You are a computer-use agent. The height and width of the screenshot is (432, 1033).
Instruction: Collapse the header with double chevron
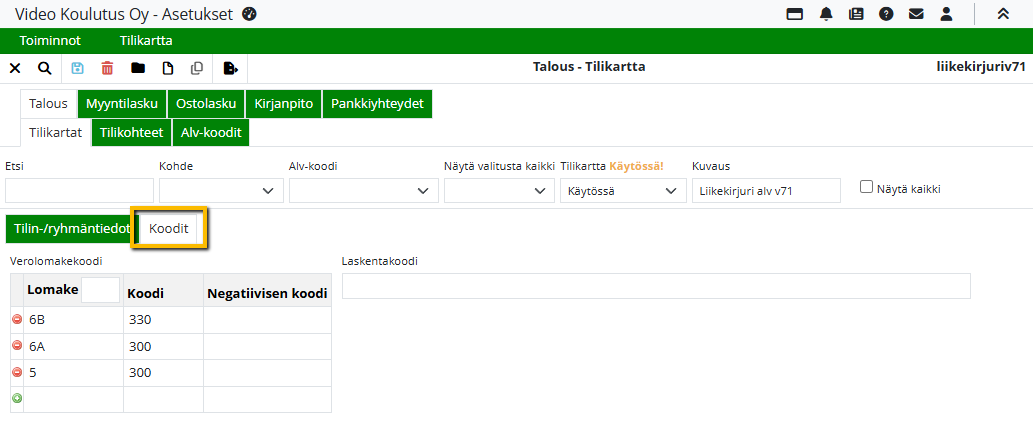click(x=1003, y=14)
